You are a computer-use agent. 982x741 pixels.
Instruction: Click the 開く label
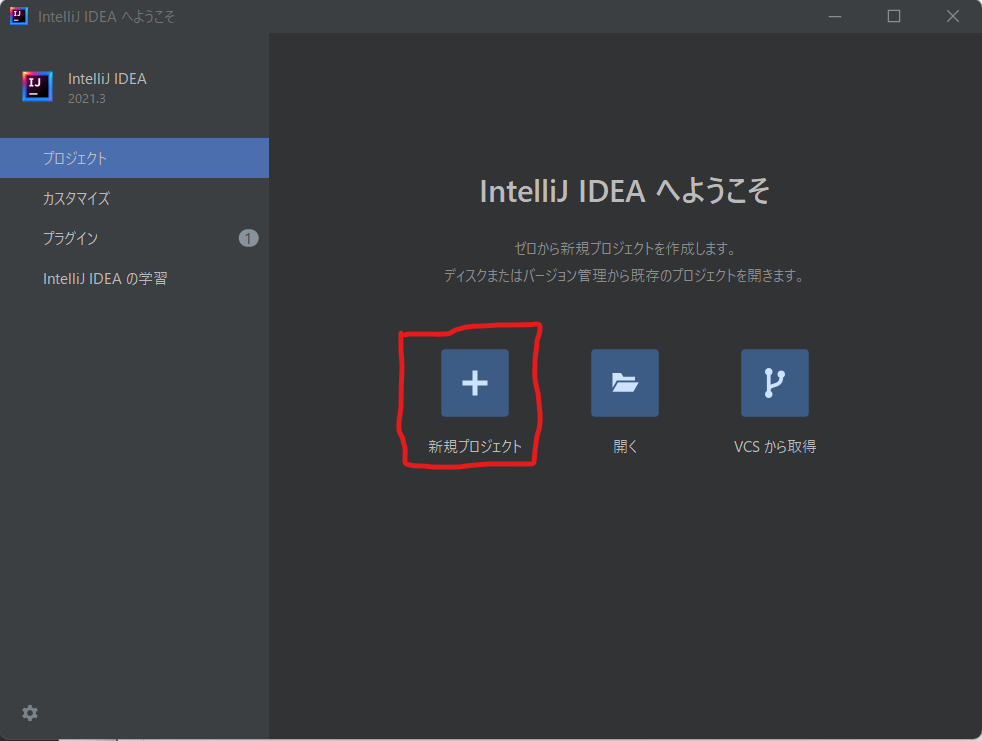click(x=625, y=446)
